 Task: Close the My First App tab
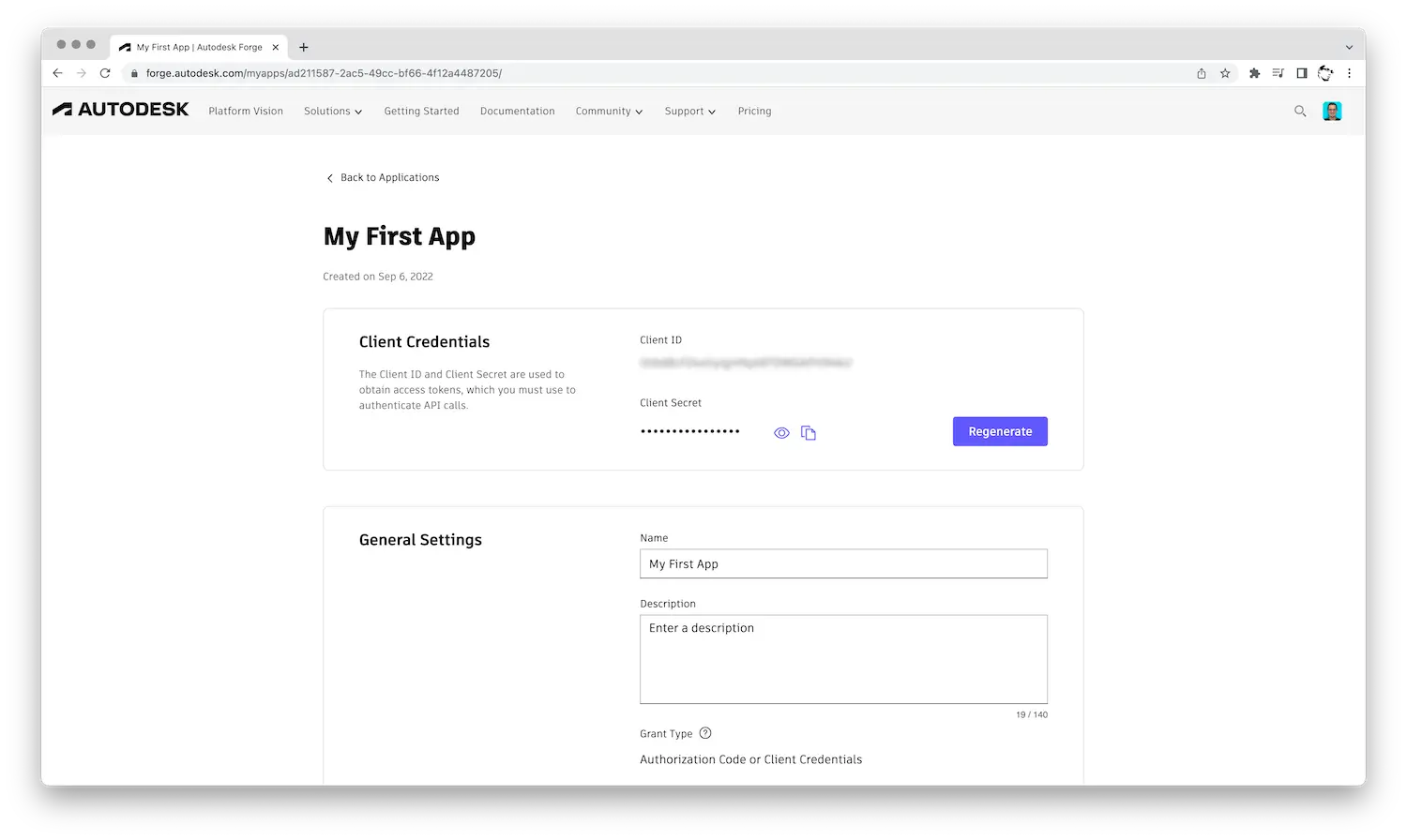click(276, 47)
